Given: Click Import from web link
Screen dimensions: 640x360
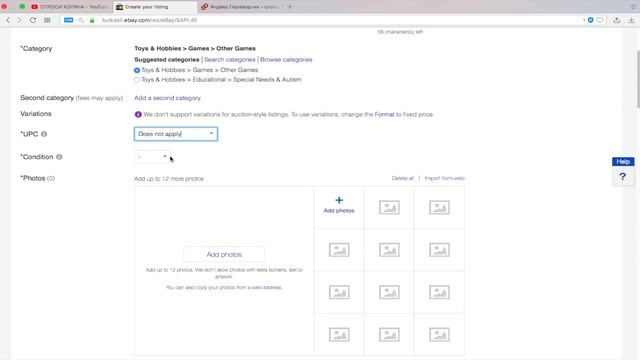Looking at the screenshot, I should (444, 178).
